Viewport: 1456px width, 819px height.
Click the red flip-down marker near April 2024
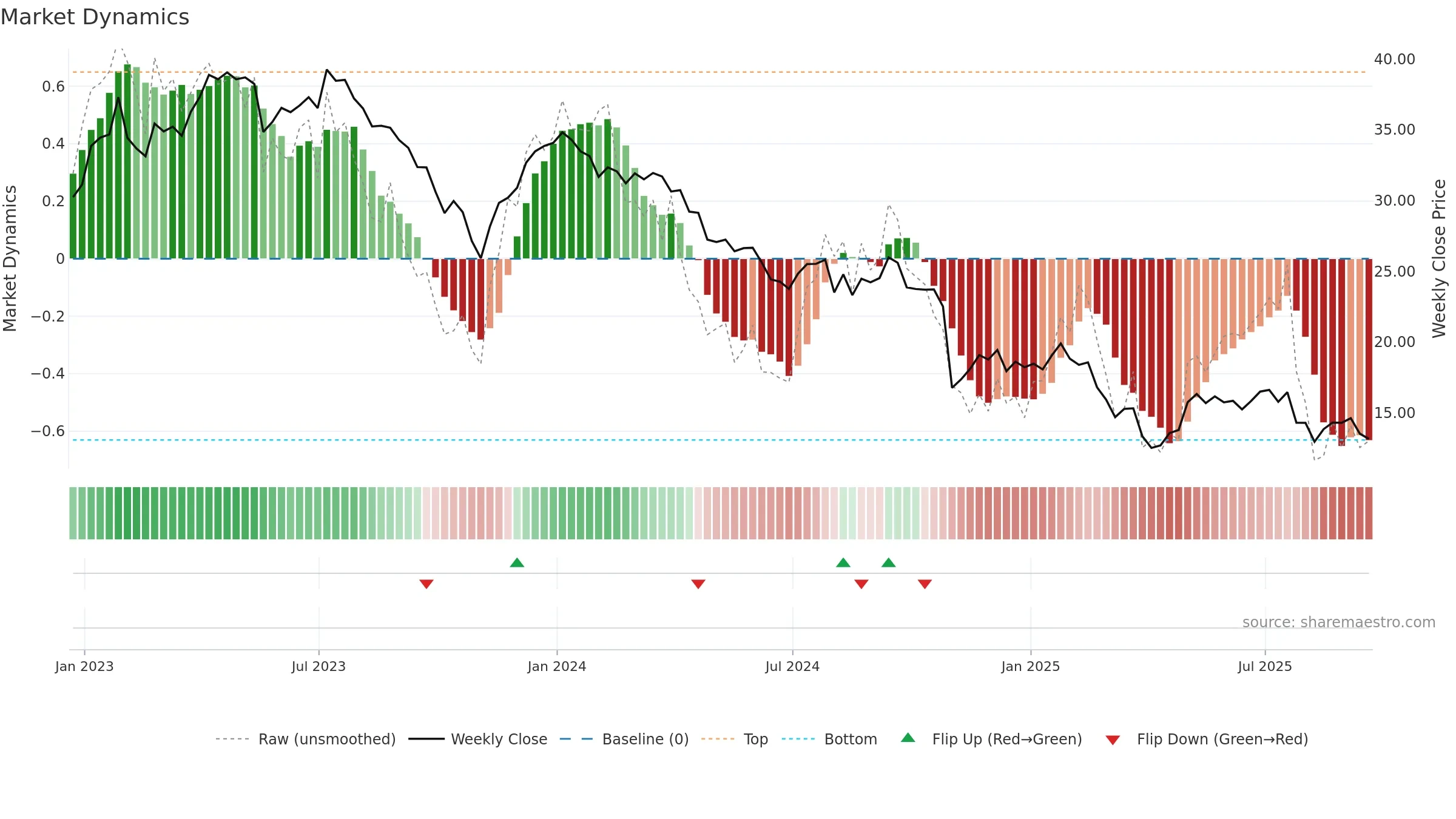coord(698,584)
